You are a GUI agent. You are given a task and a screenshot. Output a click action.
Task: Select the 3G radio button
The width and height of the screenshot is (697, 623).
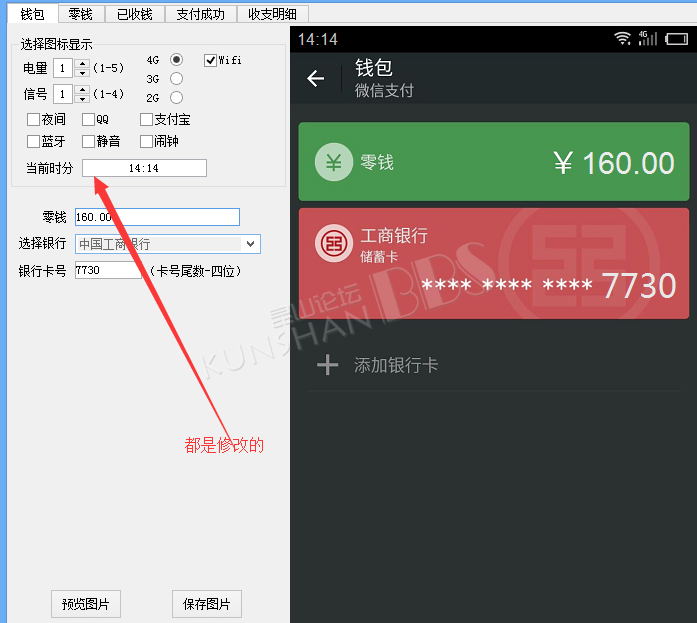[x=176, y=79]
